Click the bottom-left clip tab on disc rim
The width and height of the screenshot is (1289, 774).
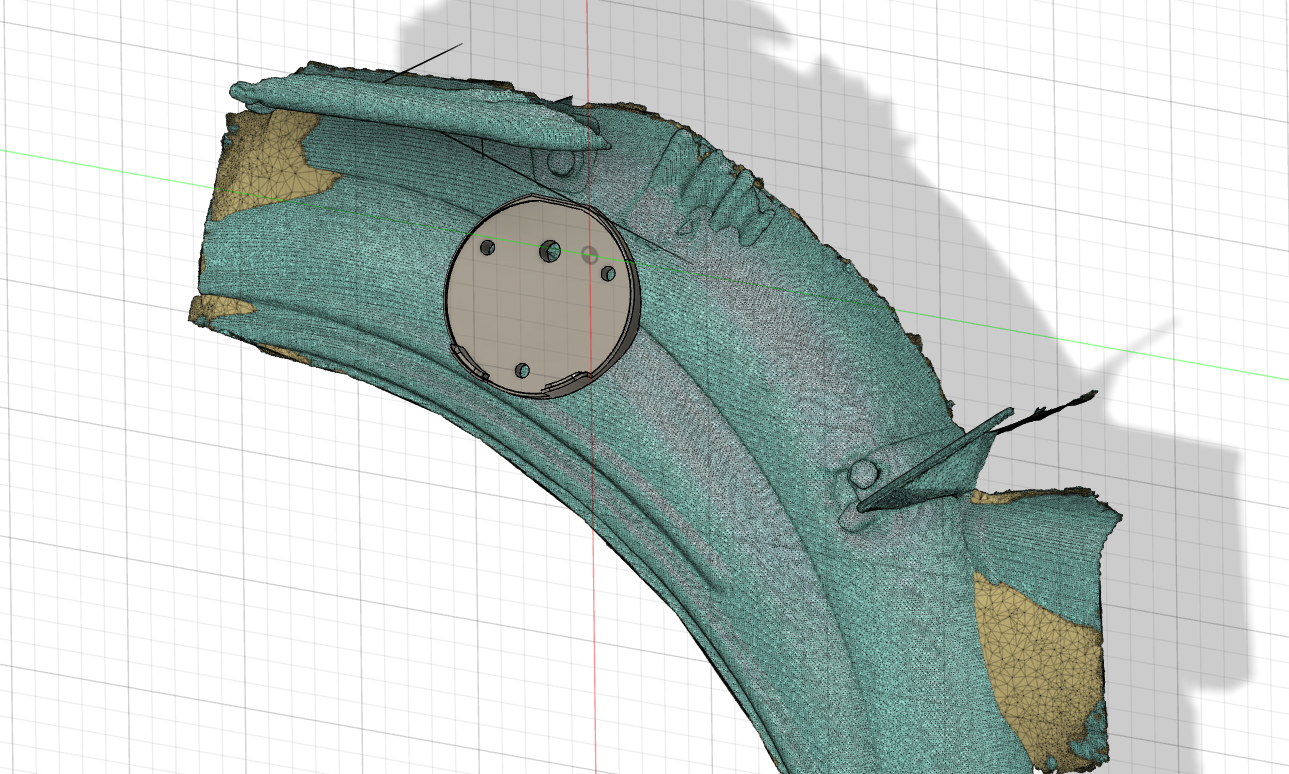pos(468,361)
